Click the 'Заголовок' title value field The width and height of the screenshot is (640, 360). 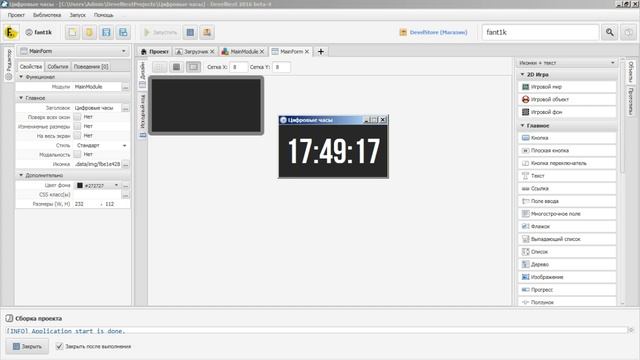(x=98, y=108)
